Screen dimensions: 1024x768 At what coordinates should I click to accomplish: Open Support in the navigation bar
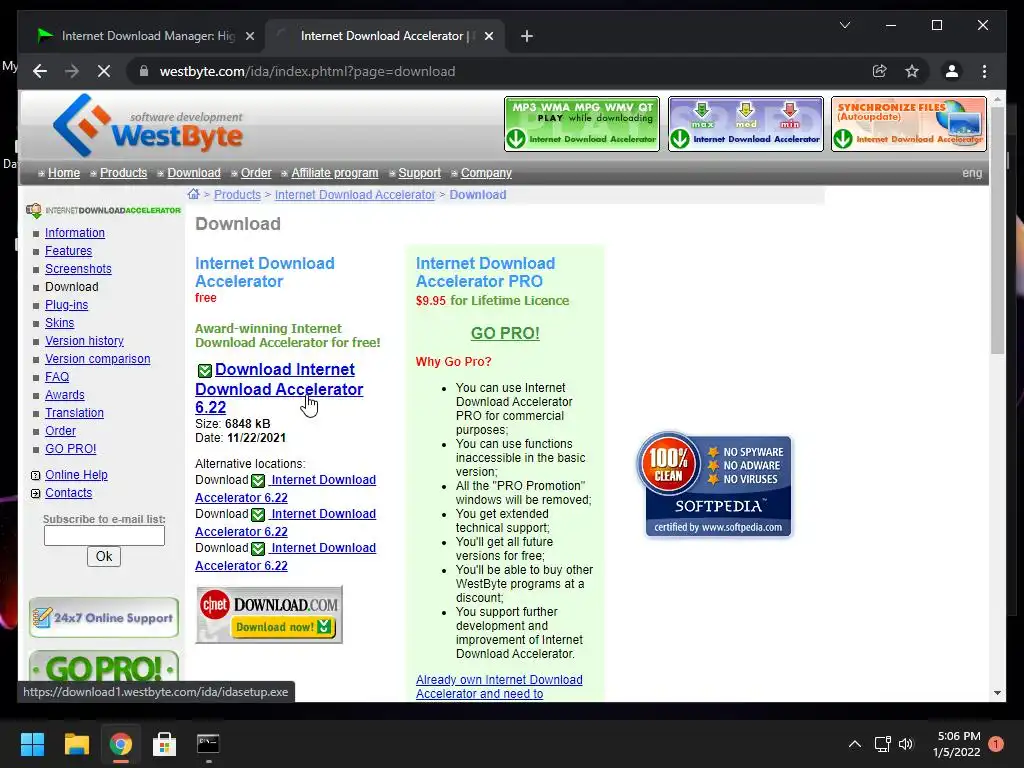point(419,172)
